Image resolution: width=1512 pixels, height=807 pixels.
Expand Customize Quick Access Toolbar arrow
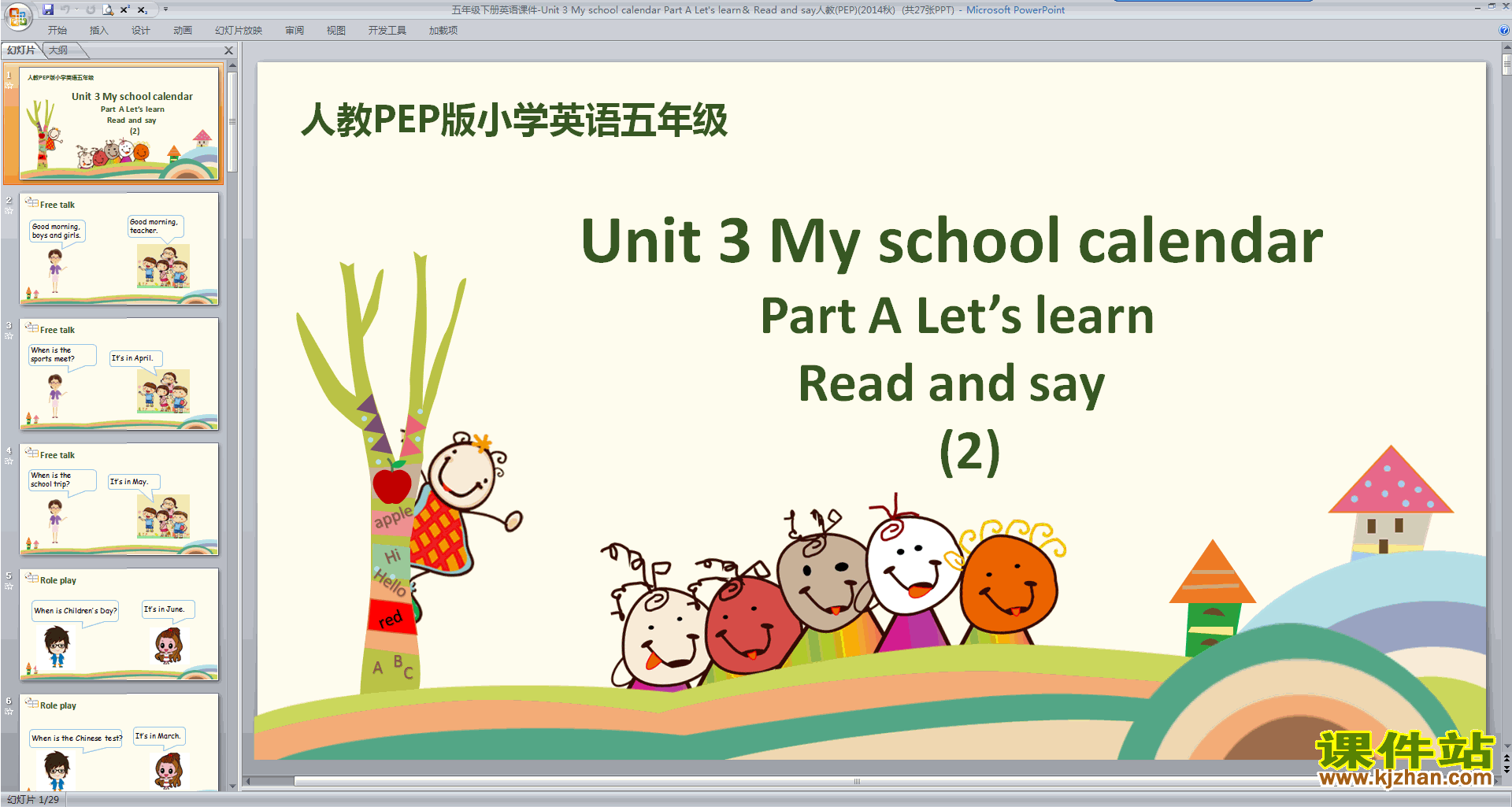[x=165, y=9]
